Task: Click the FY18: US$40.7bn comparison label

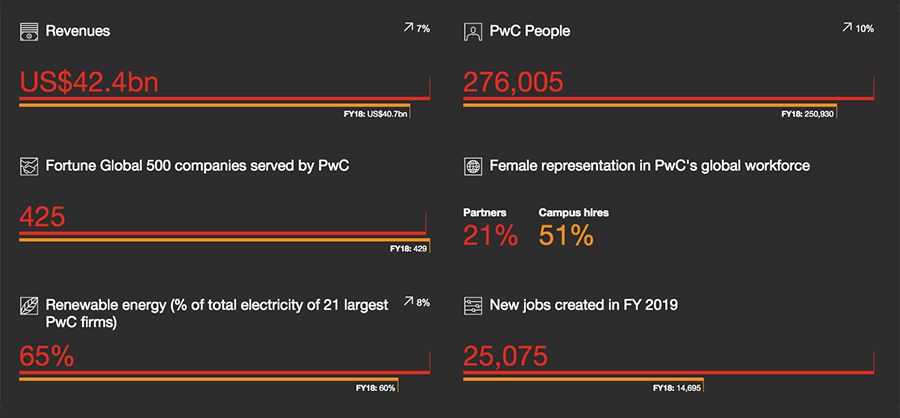Action: coord(375,114)
